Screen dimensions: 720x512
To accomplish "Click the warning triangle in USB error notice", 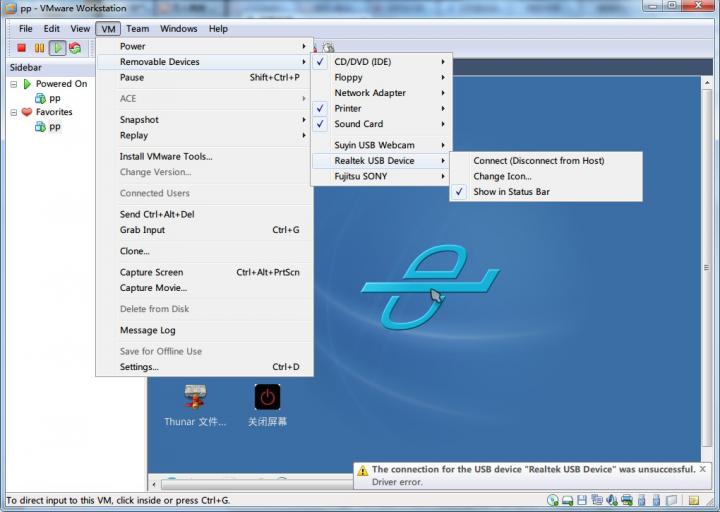I will click(x=363, y=471).
